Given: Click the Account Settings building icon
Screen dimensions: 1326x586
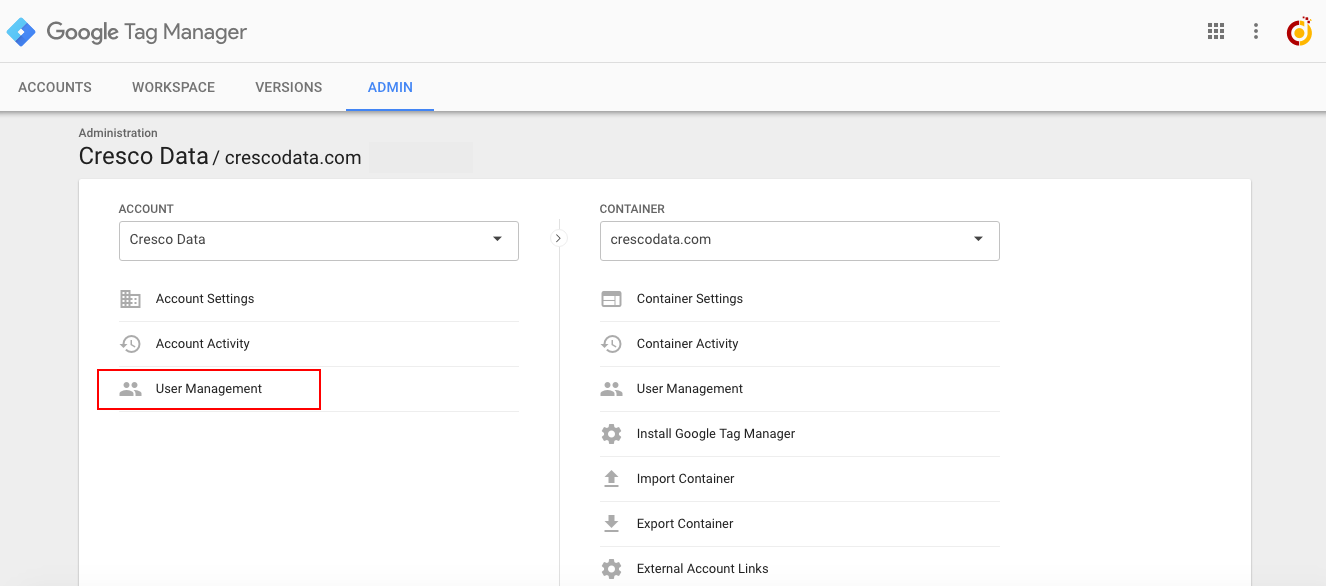Looking at the screenshot, I should 130,299.
